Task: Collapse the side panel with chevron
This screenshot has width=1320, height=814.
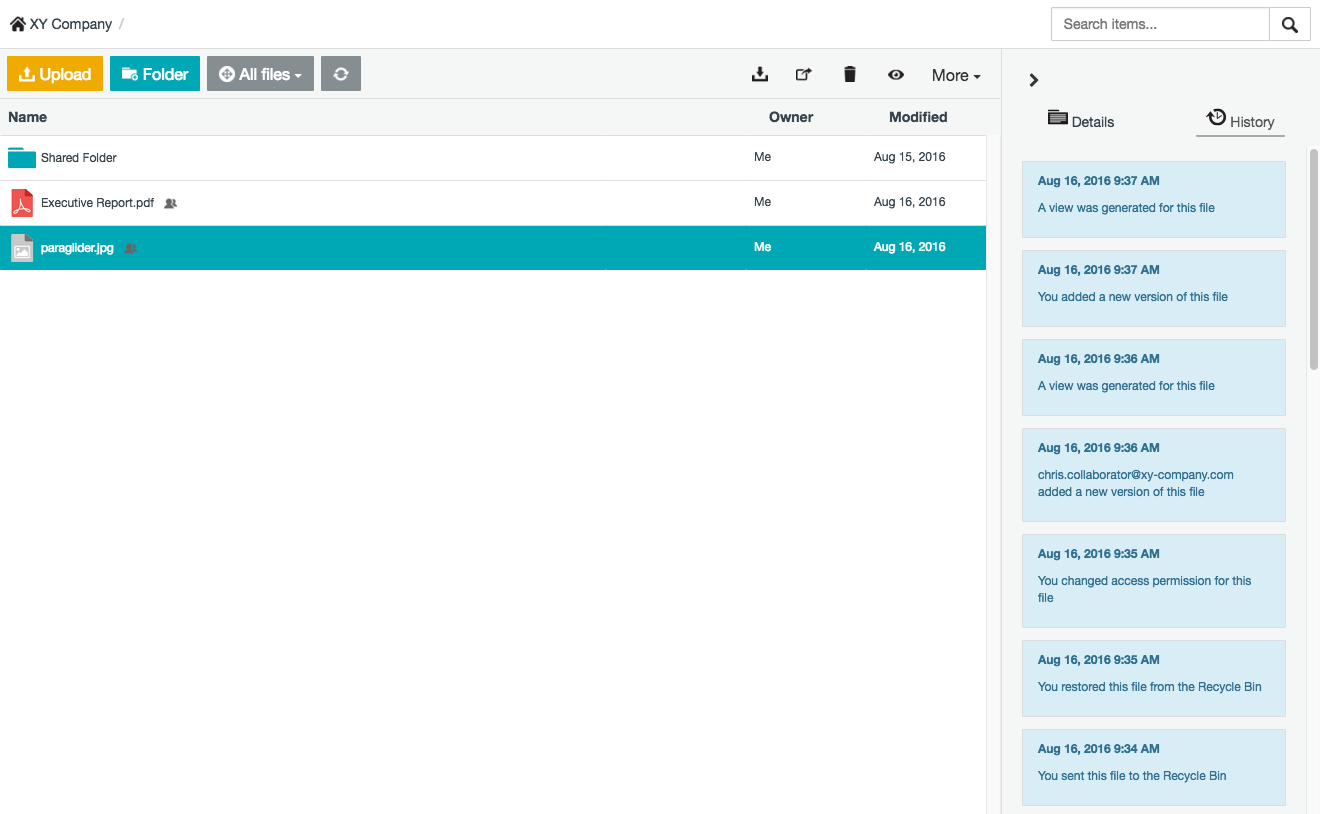Action: pos(1034,80)
